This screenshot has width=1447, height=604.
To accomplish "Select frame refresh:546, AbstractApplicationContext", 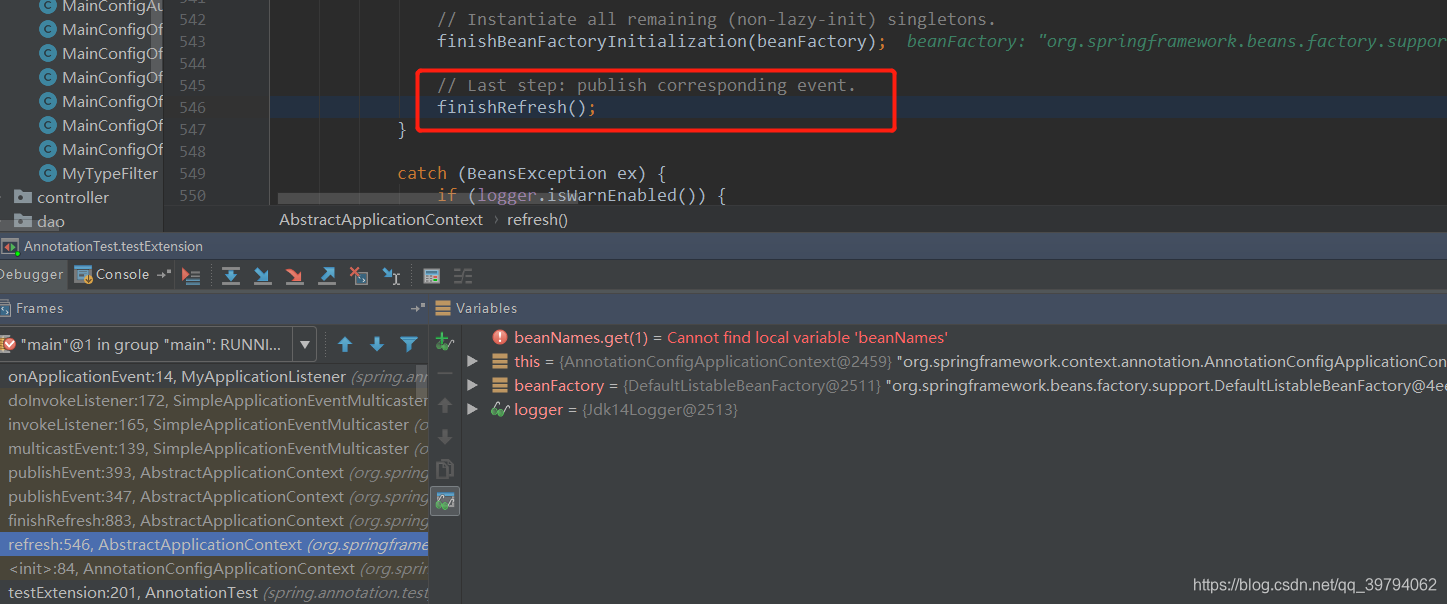I will point(214,545).
